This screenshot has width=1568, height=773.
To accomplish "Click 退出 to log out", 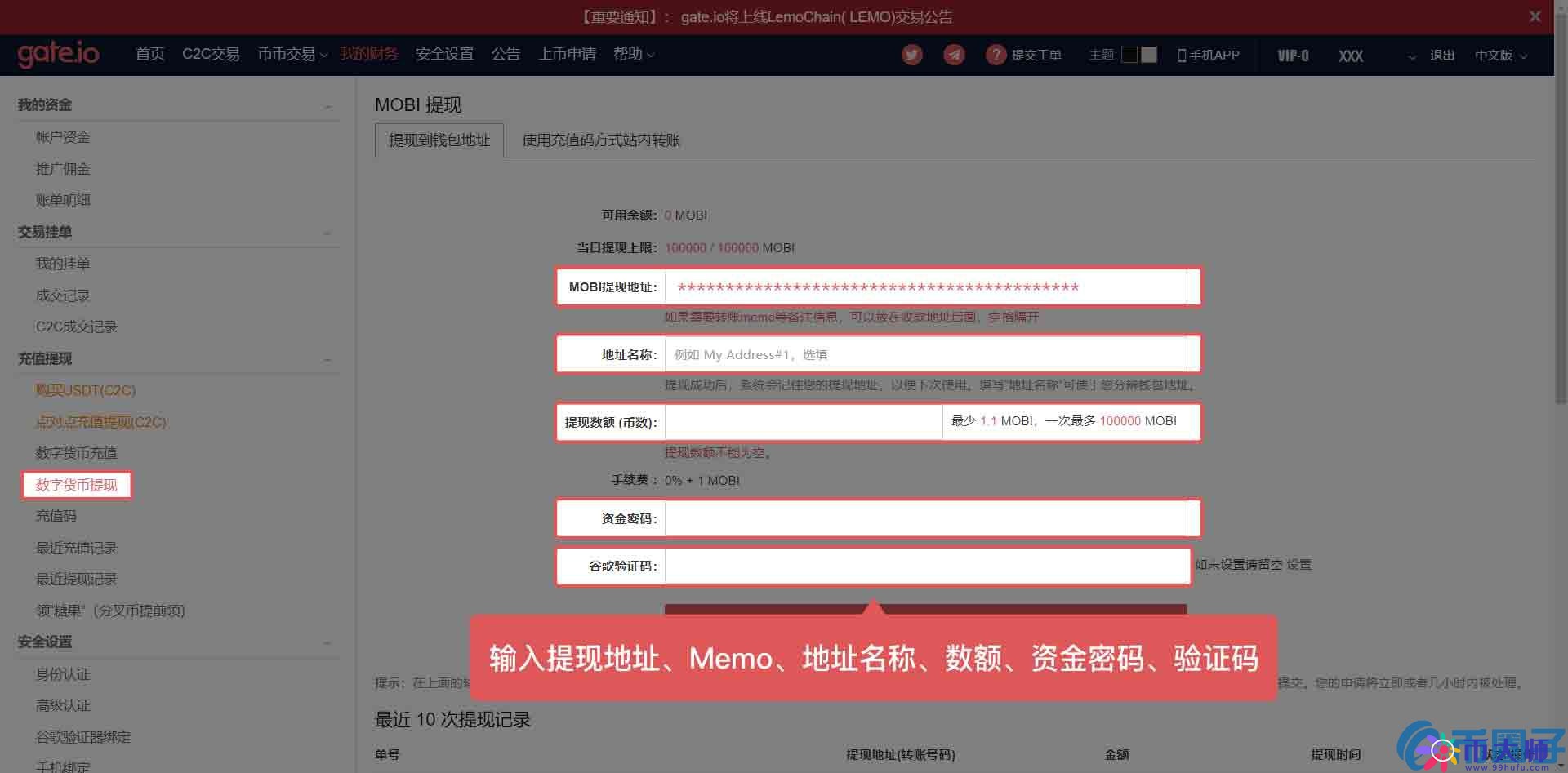I will [1442, 55].
